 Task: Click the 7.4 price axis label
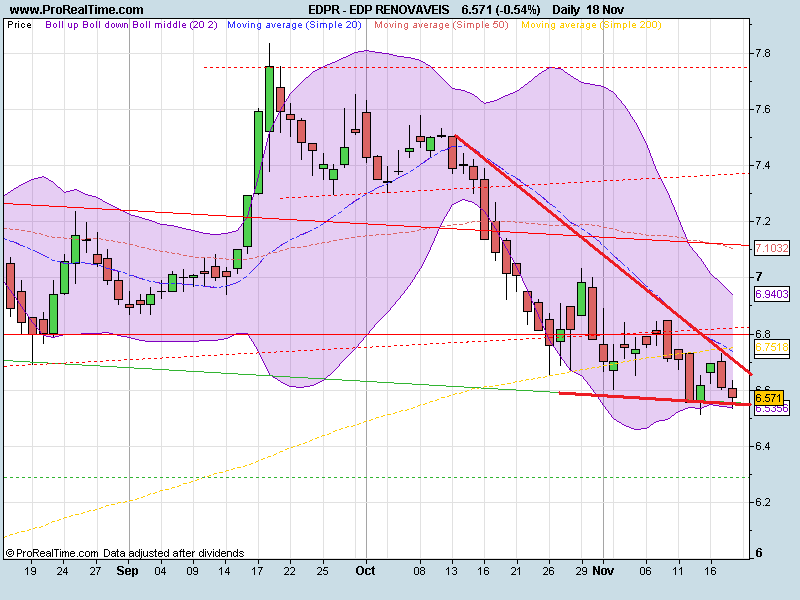[x=763, y=165]
